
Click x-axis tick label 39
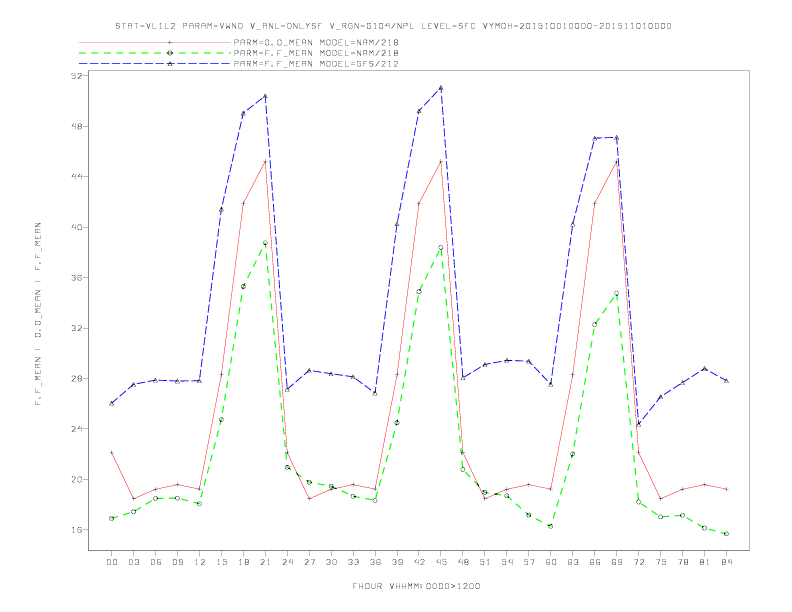[x=397, y=562]
